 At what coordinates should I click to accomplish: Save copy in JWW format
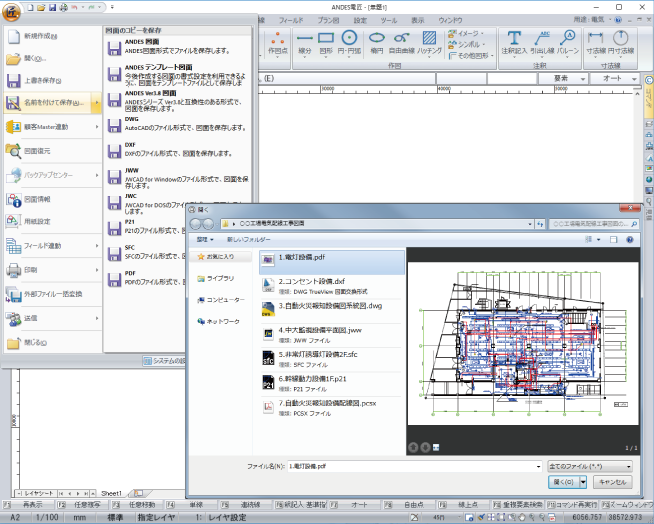coord(178,177)
